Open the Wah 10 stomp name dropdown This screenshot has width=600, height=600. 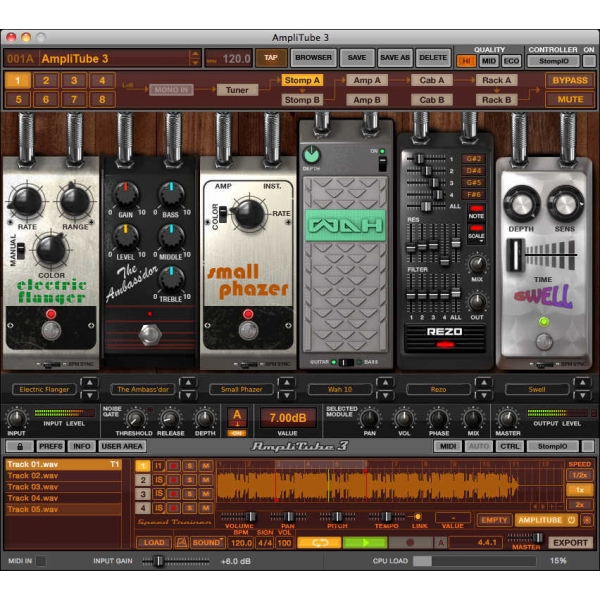pyautogui.click(x=340, y=390)
